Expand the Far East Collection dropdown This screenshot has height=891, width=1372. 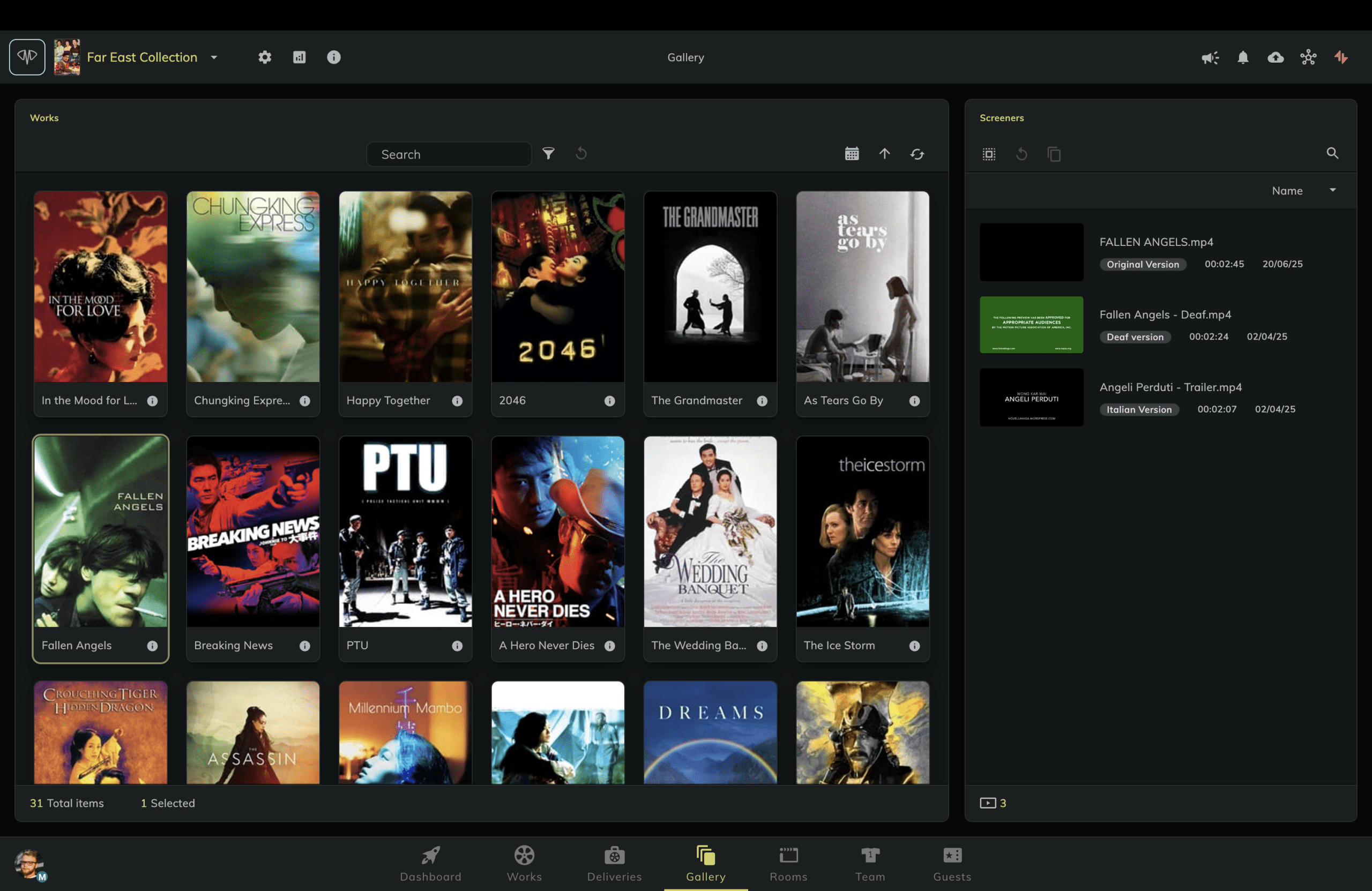click(214, 57)
